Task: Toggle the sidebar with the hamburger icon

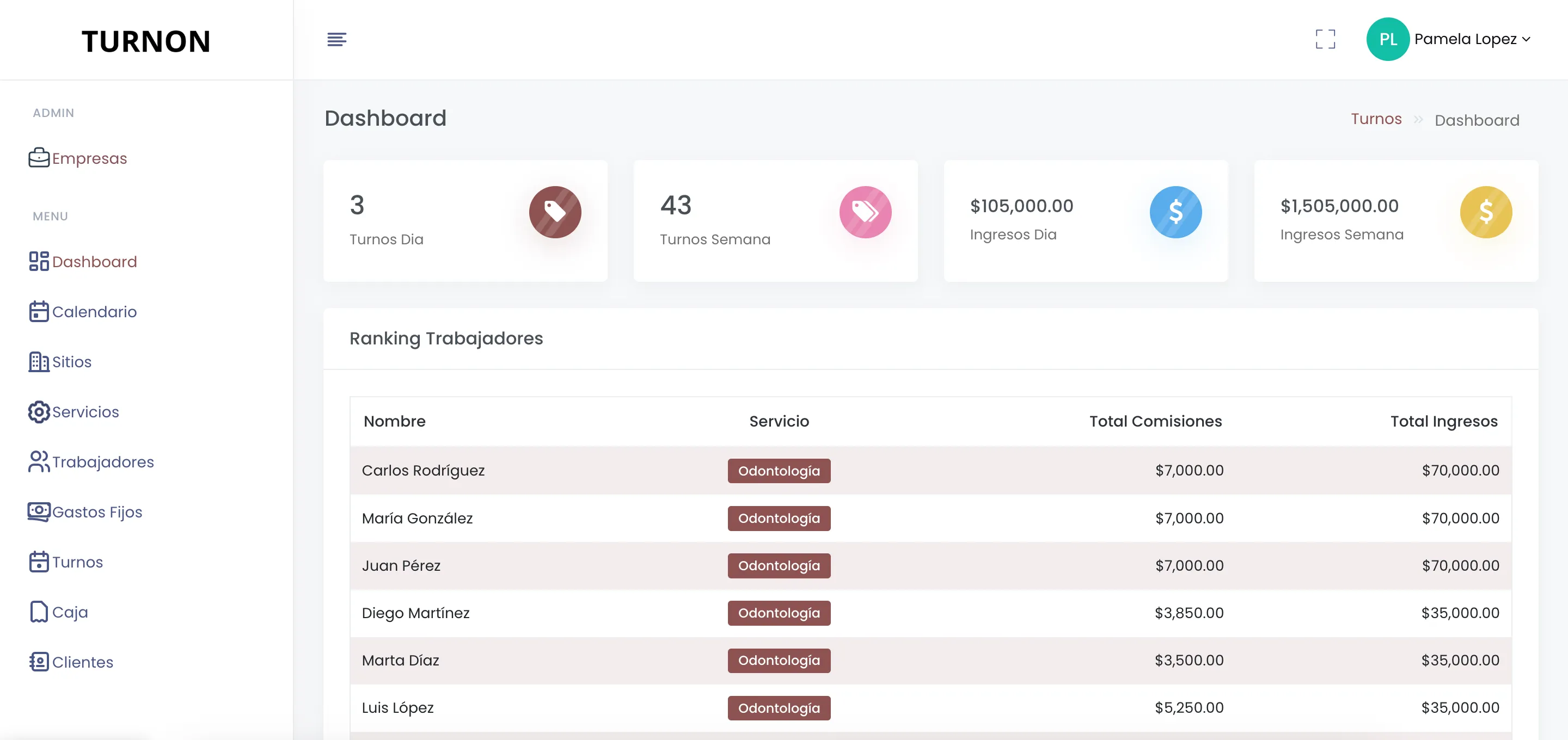Action: point(336,39)
